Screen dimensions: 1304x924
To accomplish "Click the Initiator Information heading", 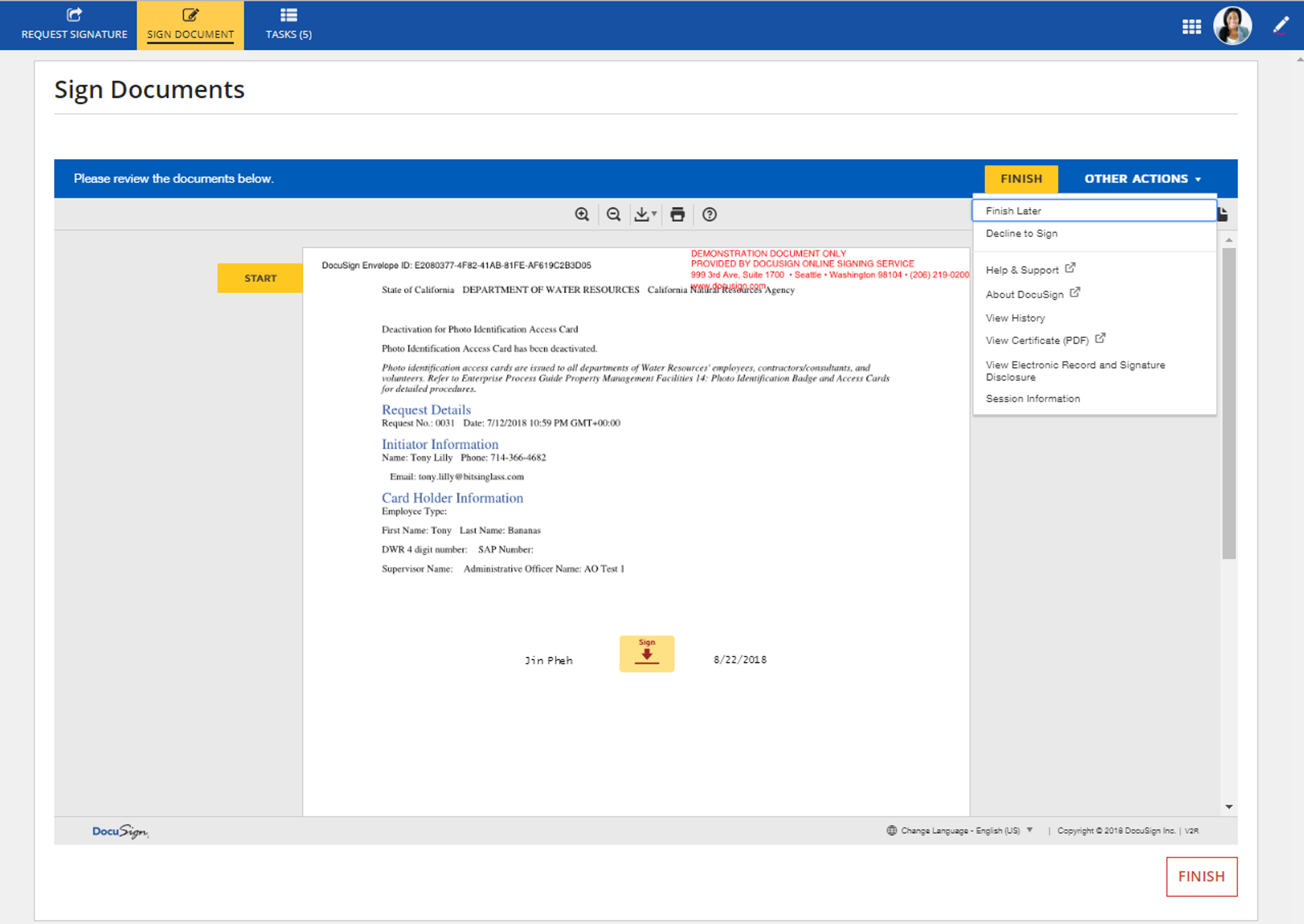I will click(439, 444).
